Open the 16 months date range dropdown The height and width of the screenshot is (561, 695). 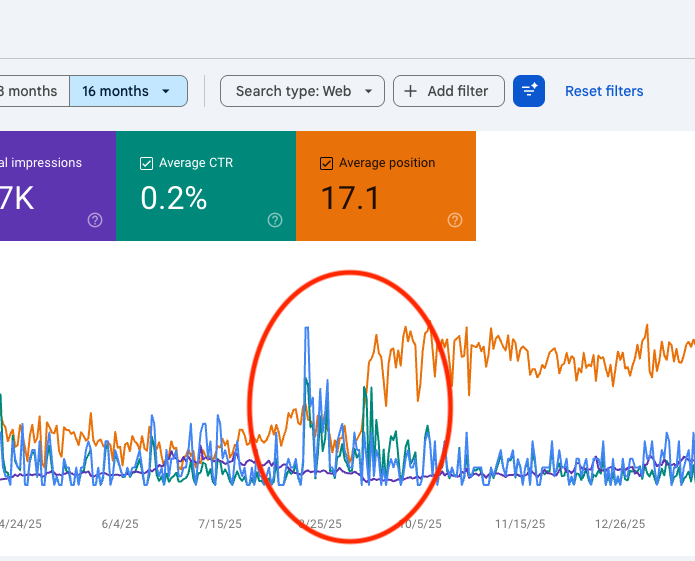pos(129,91)
